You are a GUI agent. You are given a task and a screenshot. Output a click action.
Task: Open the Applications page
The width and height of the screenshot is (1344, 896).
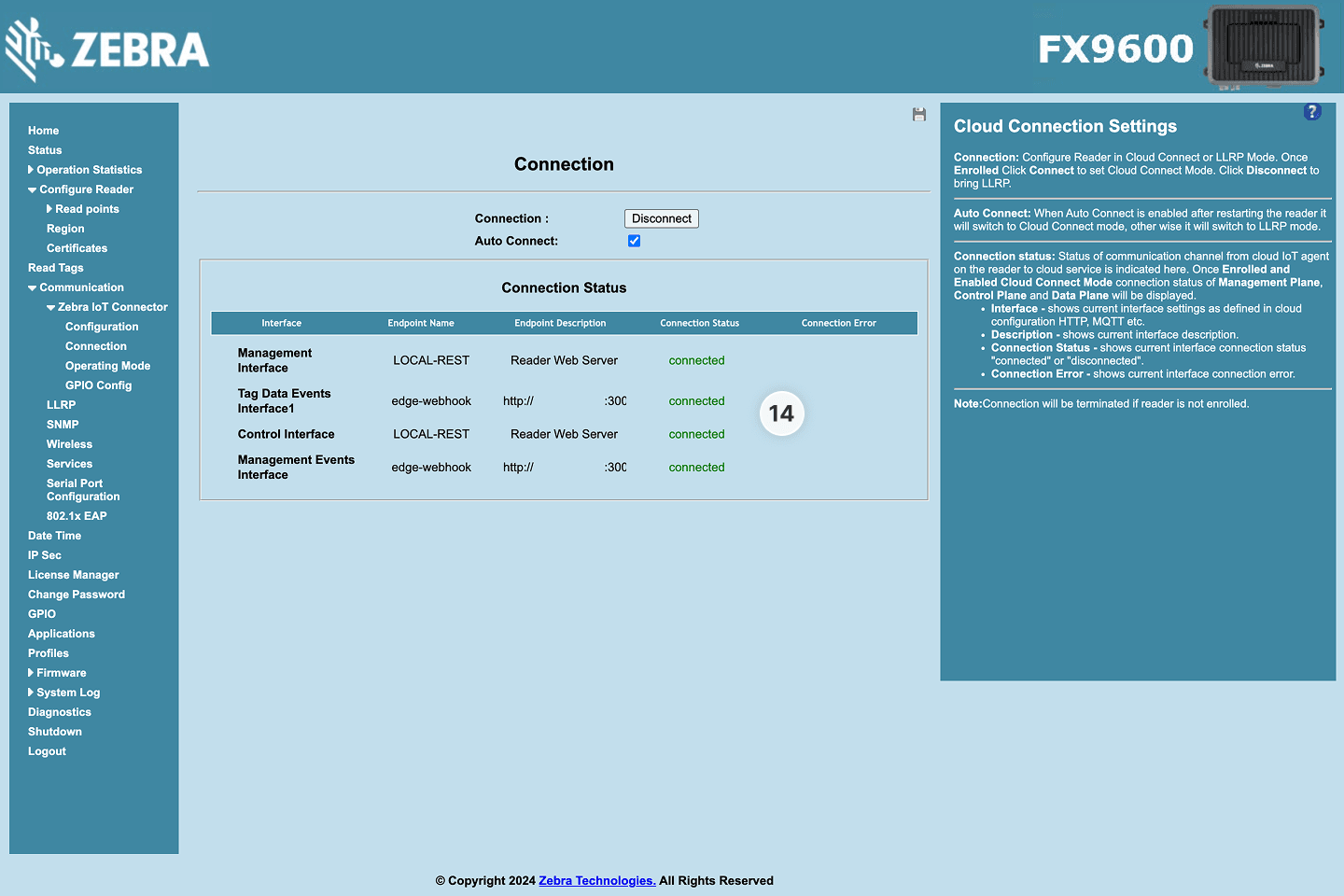click(x=62, y=634)
